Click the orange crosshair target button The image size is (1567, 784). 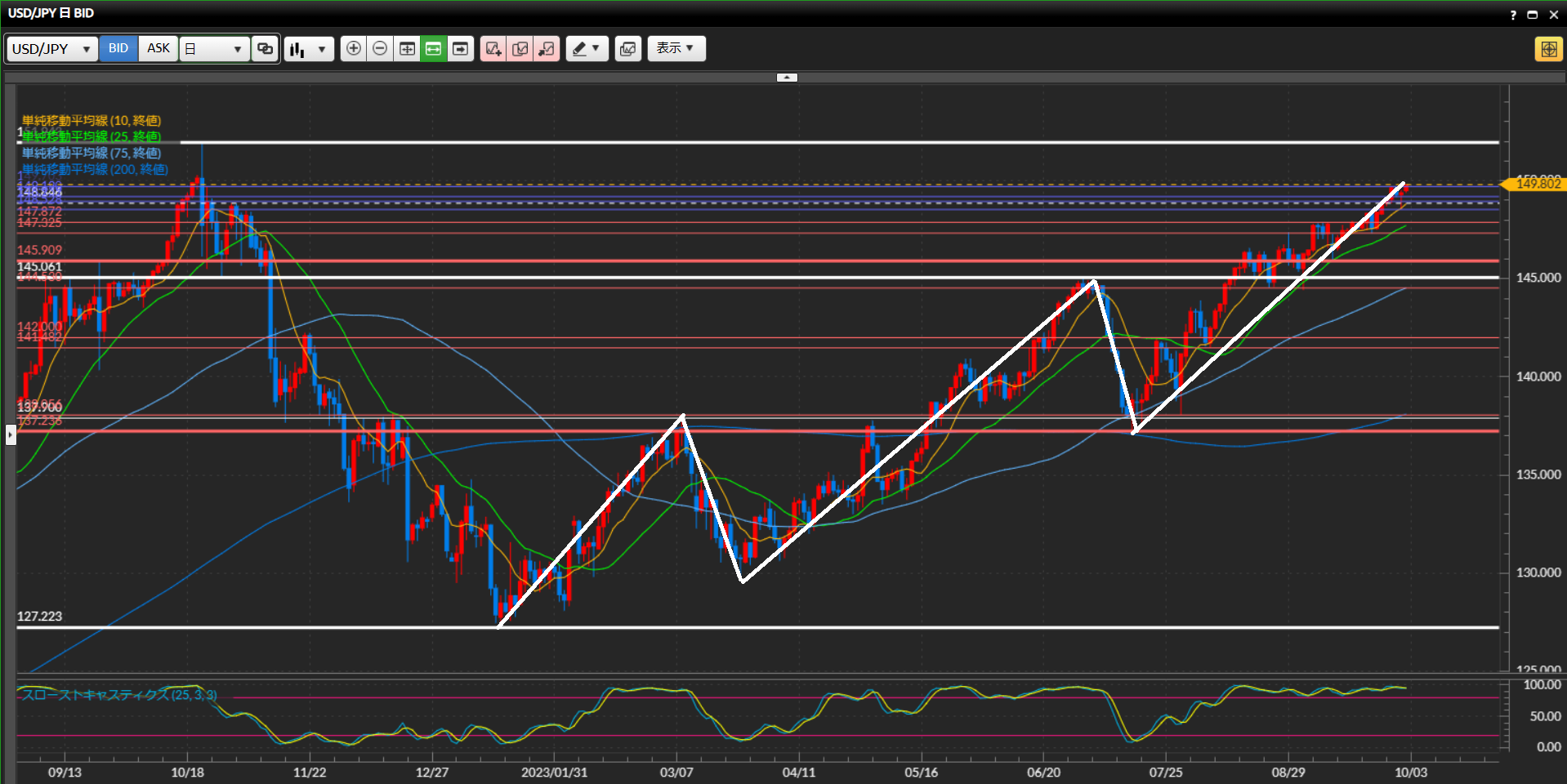1548,49
